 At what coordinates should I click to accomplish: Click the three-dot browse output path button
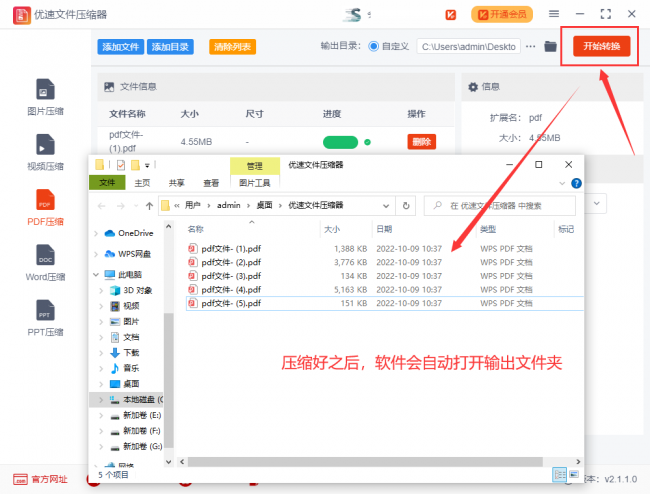(531, 46)
